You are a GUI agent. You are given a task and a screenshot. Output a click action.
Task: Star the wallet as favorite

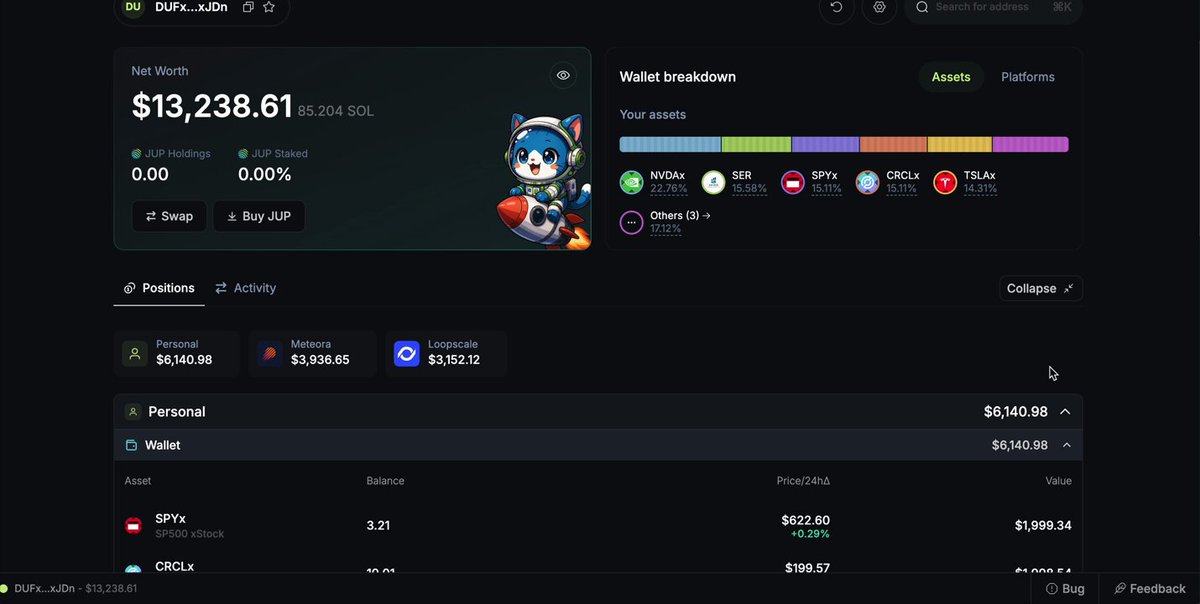[x=269, y=7]
